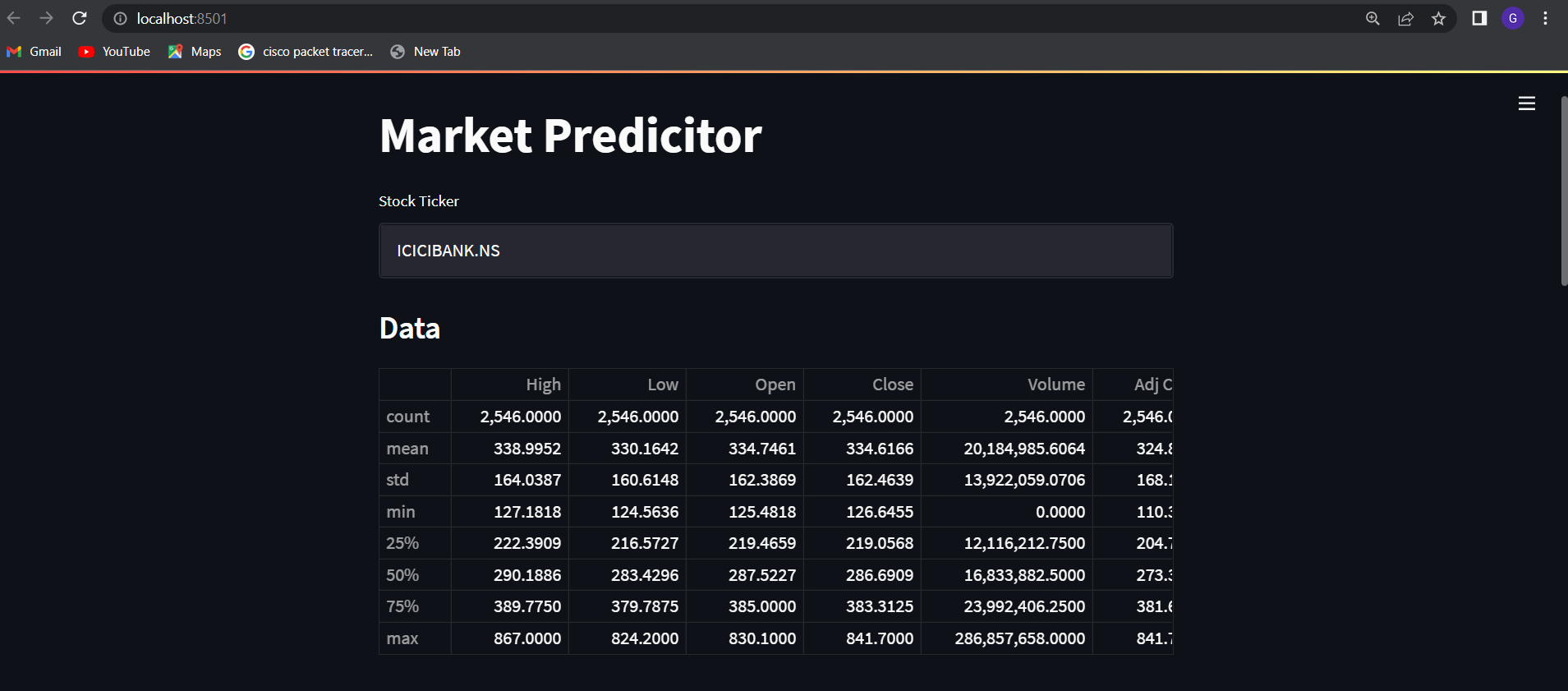1568x691 pixels.
Task: Share the current page
Action: coord(1405,18)
